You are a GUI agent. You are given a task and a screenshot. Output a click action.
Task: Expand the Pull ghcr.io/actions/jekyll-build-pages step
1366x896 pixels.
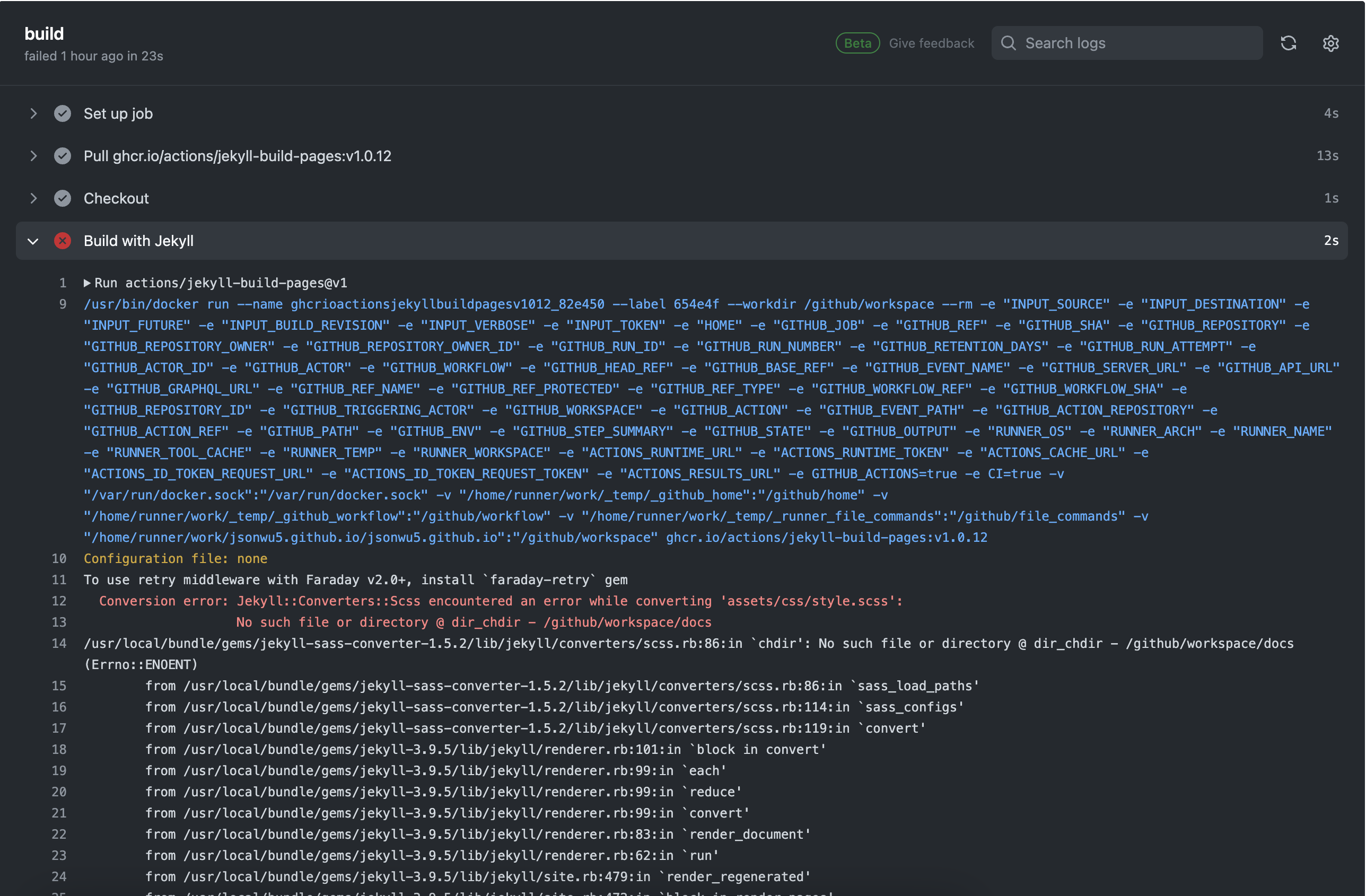(33, 156)
